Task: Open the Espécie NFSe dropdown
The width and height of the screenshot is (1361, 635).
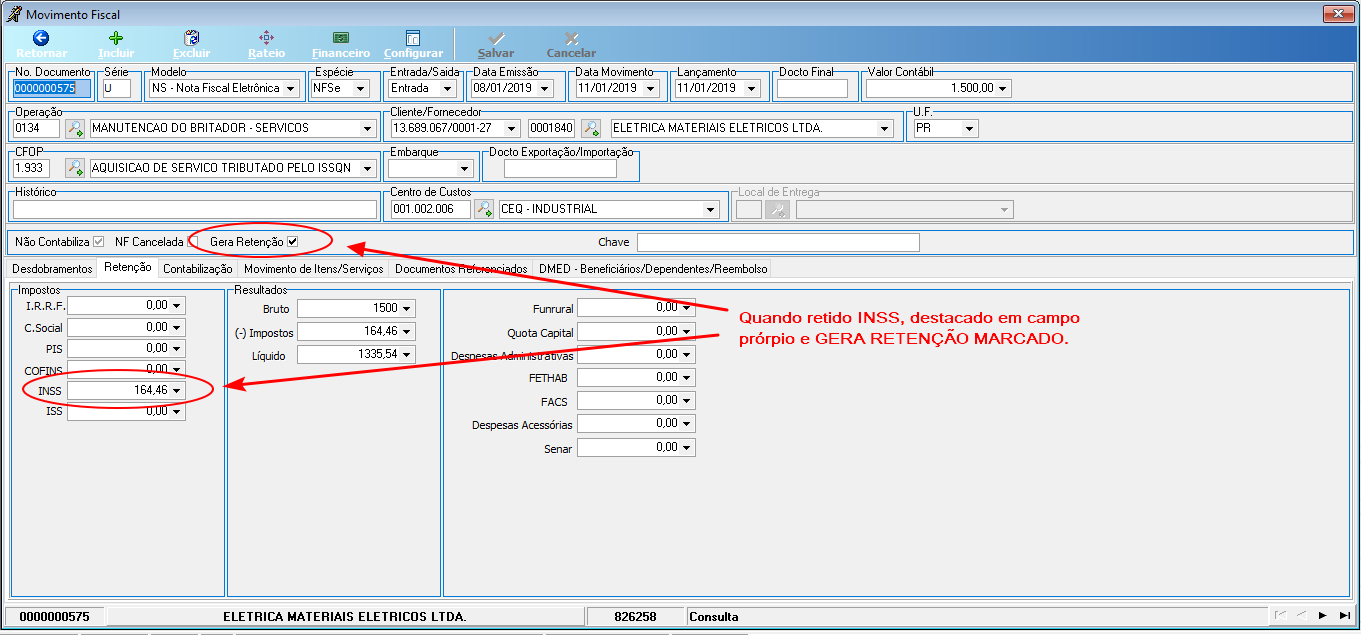Action: coord(362,88)
